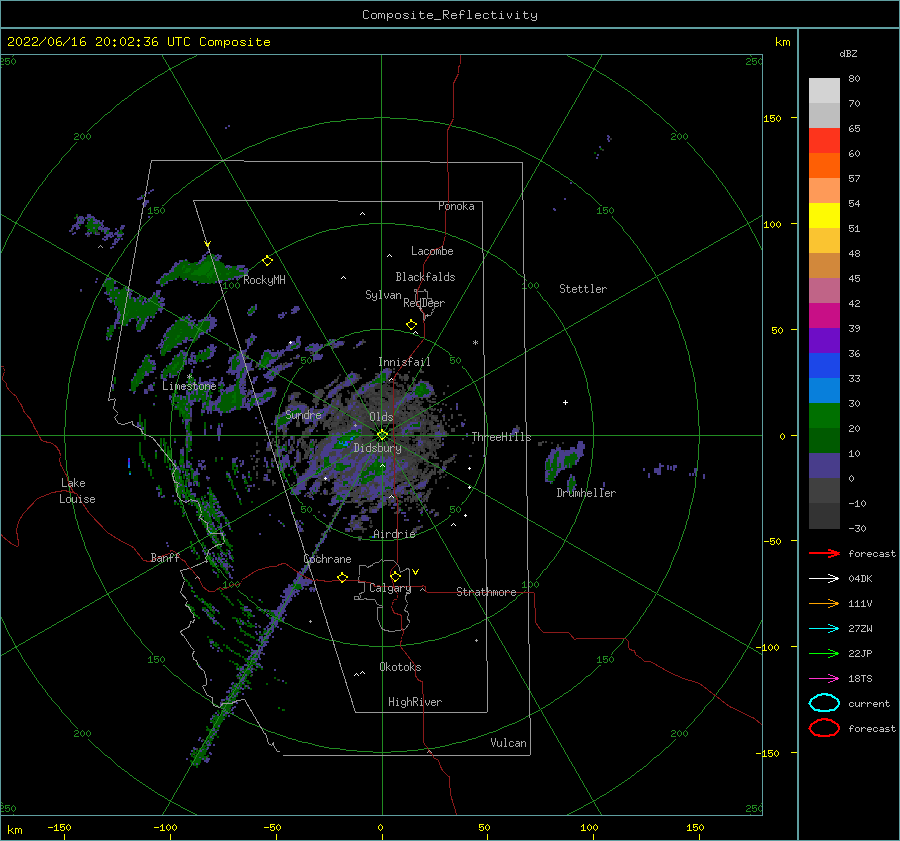Select the Okotoks label
Screen dimensions: 900x841
click(400, 667)
